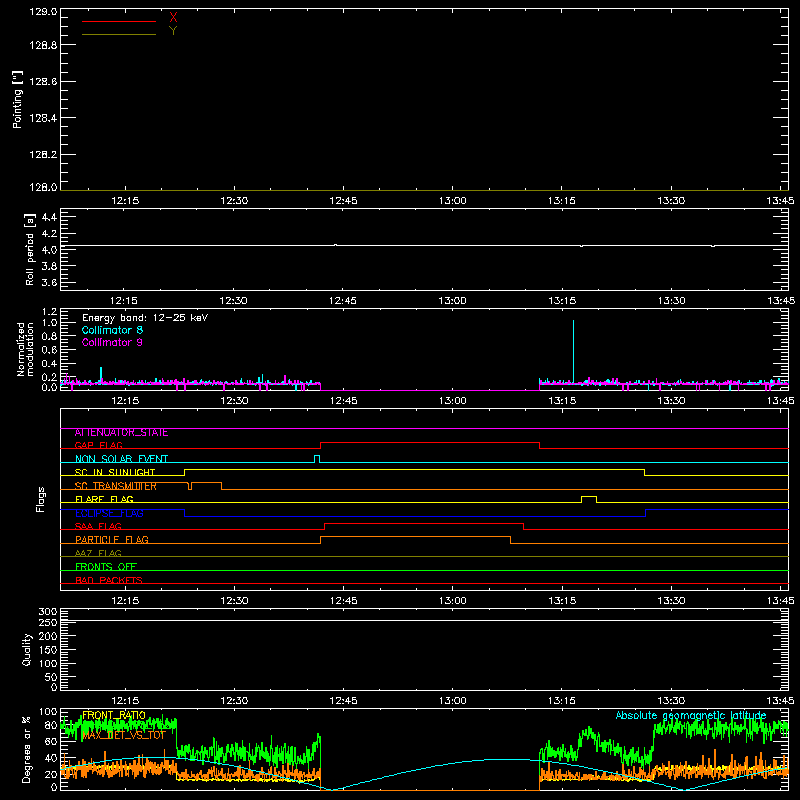Image resolution: width=800 pixels, height=800 pixels.
Task: Click the Normalized modulation axis title
Action: 26,349
